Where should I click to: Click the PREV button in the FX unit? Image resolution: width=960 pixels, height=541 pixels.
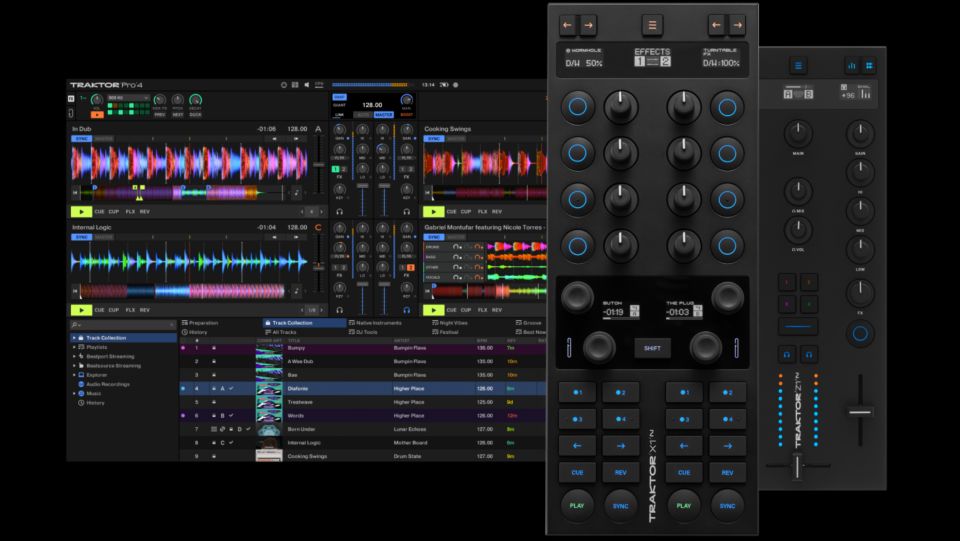[x=160, y=114]
